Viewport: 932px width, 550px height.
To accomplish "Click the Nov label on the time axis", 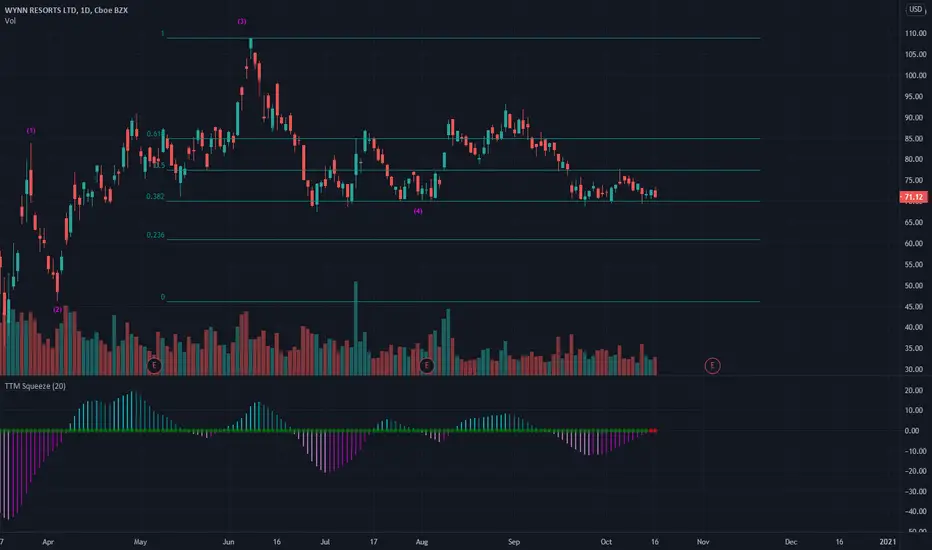I will 703,542.
